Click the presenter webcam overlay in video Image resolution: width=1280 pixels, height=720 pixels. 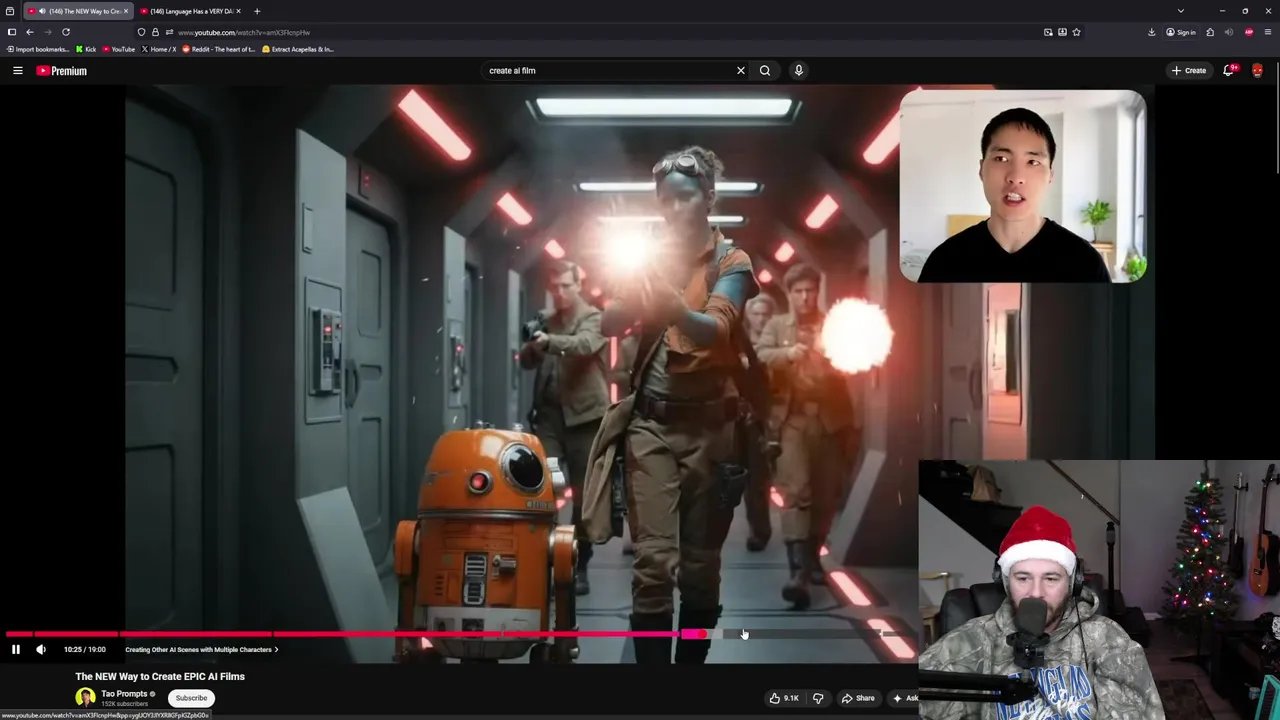1022,186
